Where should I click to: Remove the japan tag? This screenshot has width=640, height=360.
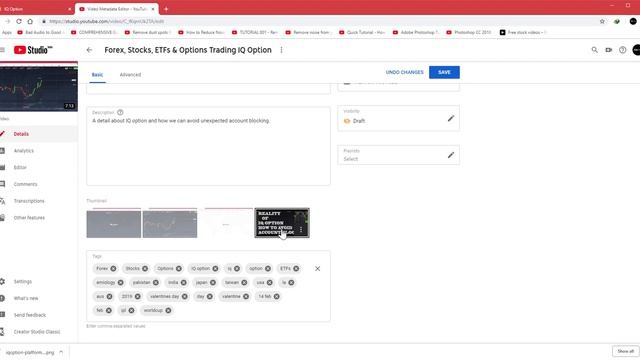pyautogui.click(x=213, y=282)
